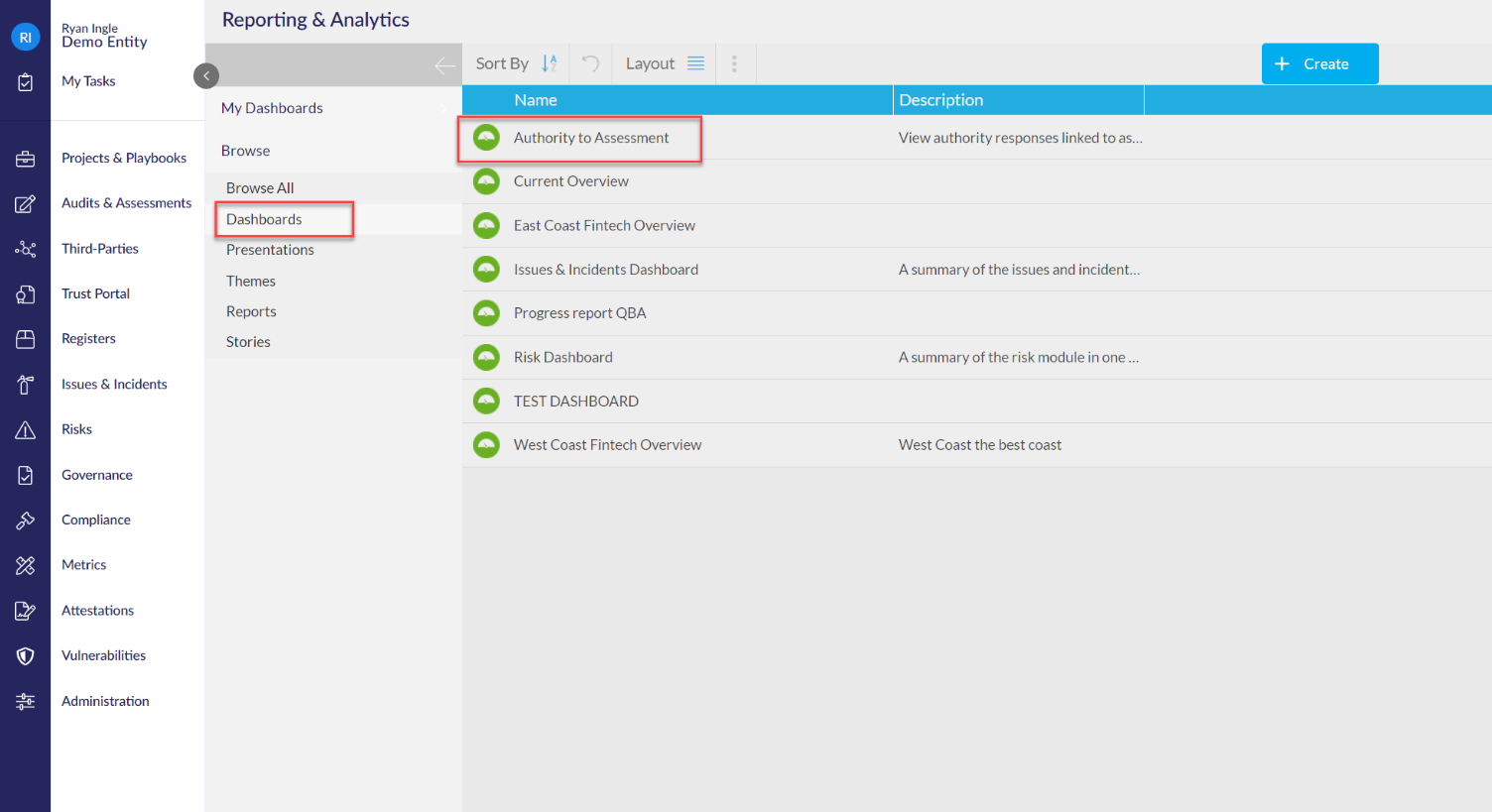The image size is (1492, 812).
Task: Click the Risks warning triangle icon
Action: coord(26,430)
